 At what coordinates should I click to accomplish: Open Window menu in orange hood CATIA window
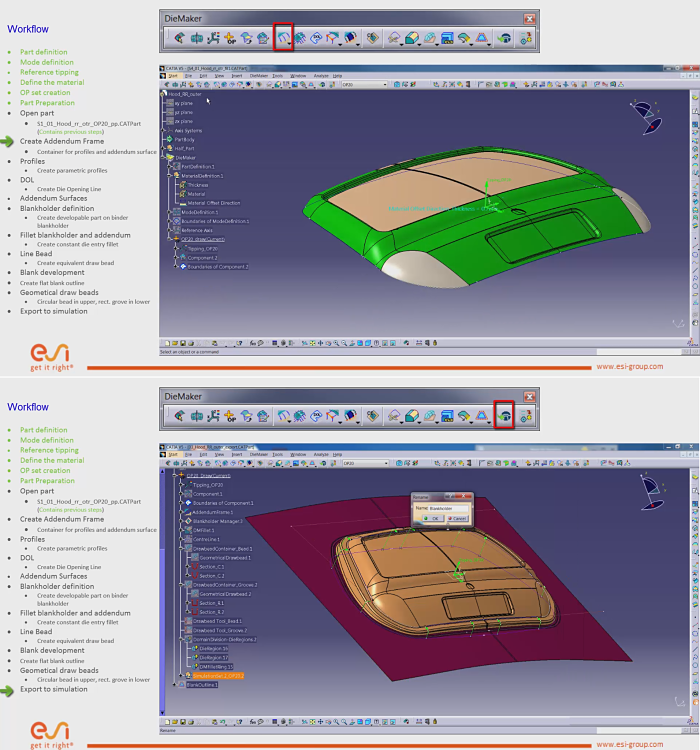298,454
